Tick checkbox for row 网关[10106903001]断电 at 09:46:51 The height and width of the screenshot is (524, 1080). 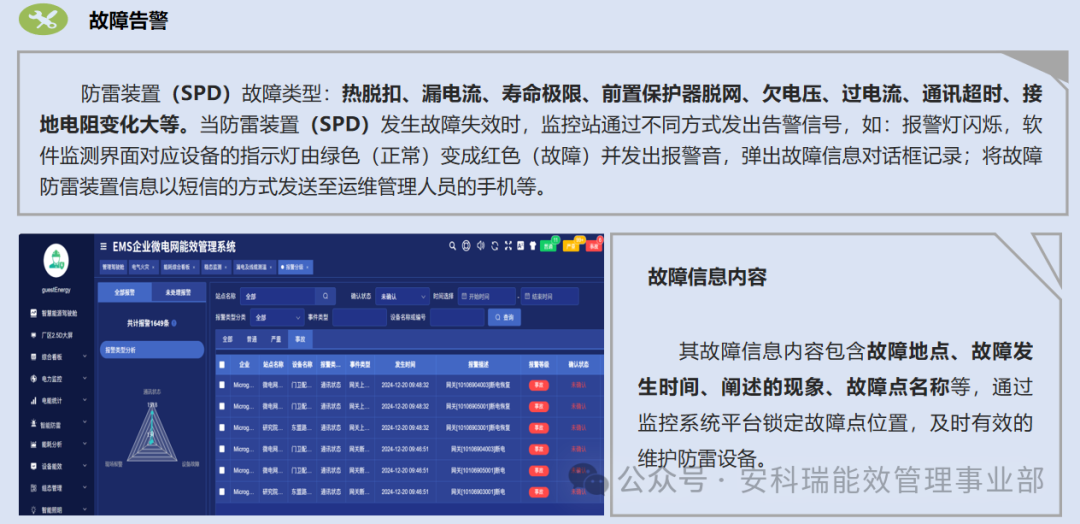pyautogui.click(x=222, y=492)
